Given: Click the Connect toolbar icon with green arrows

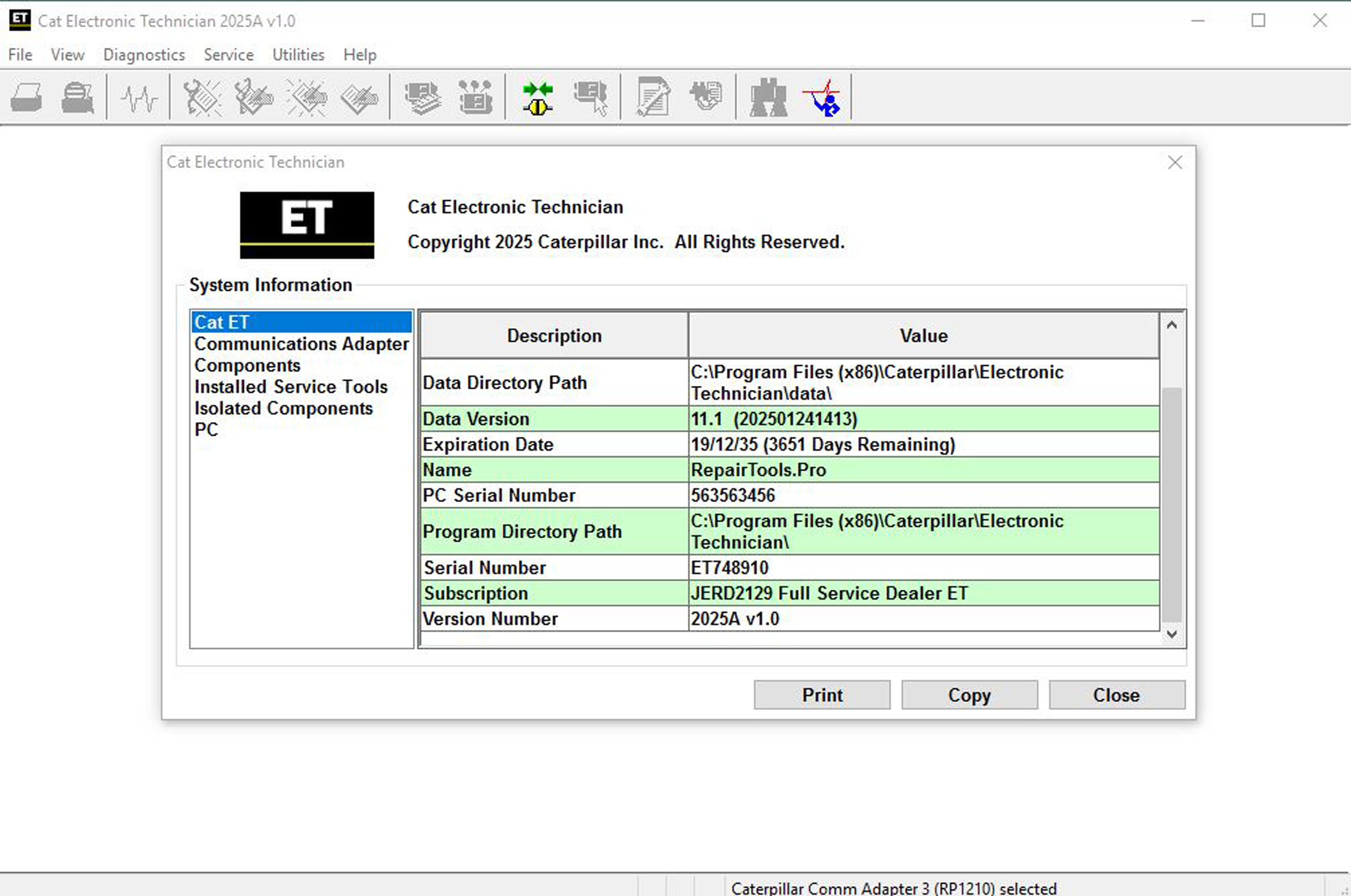Looking at the screenshot, I should 537,97.
